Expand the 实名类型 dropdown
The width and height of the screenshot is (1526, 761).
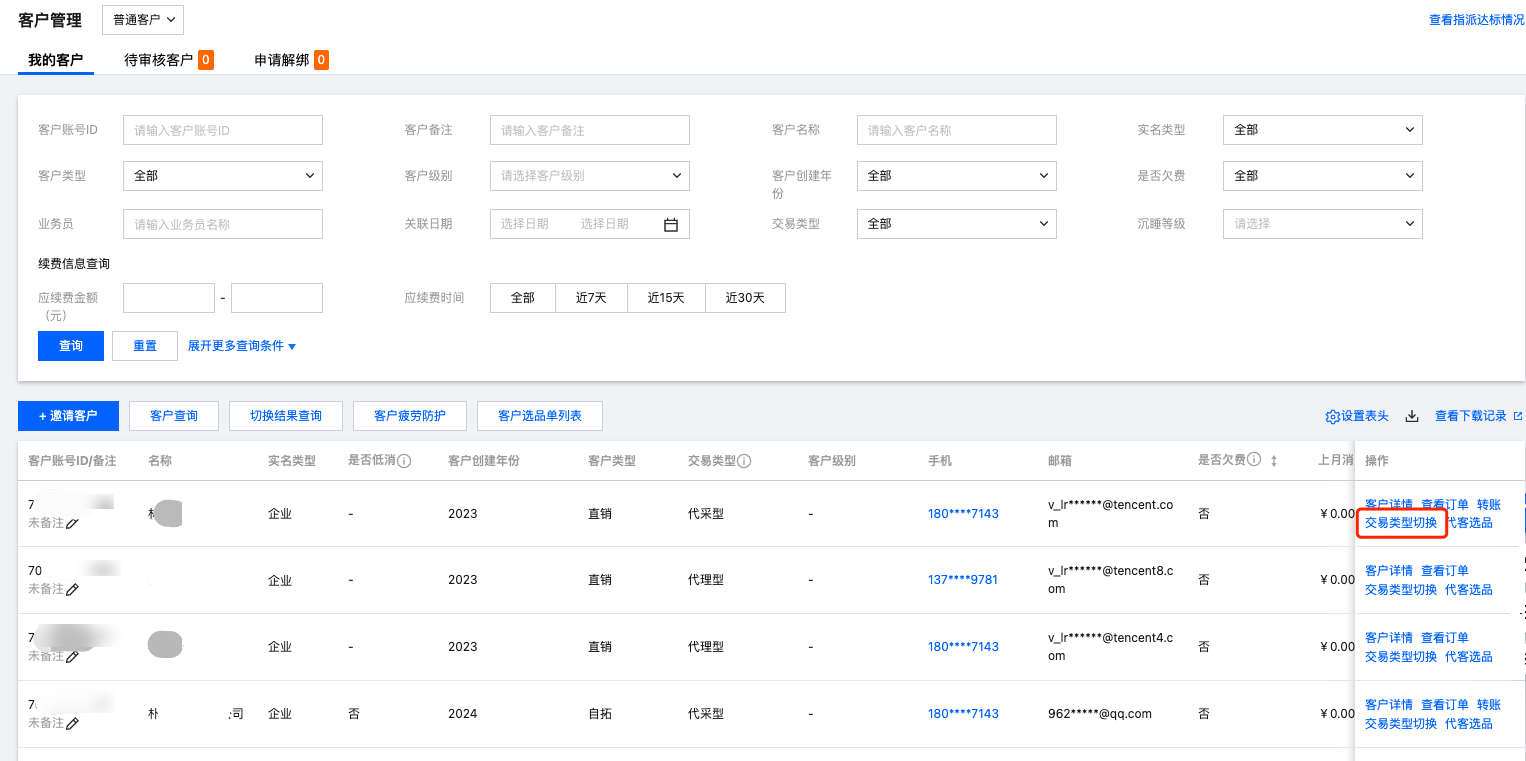pos(1322,130)
